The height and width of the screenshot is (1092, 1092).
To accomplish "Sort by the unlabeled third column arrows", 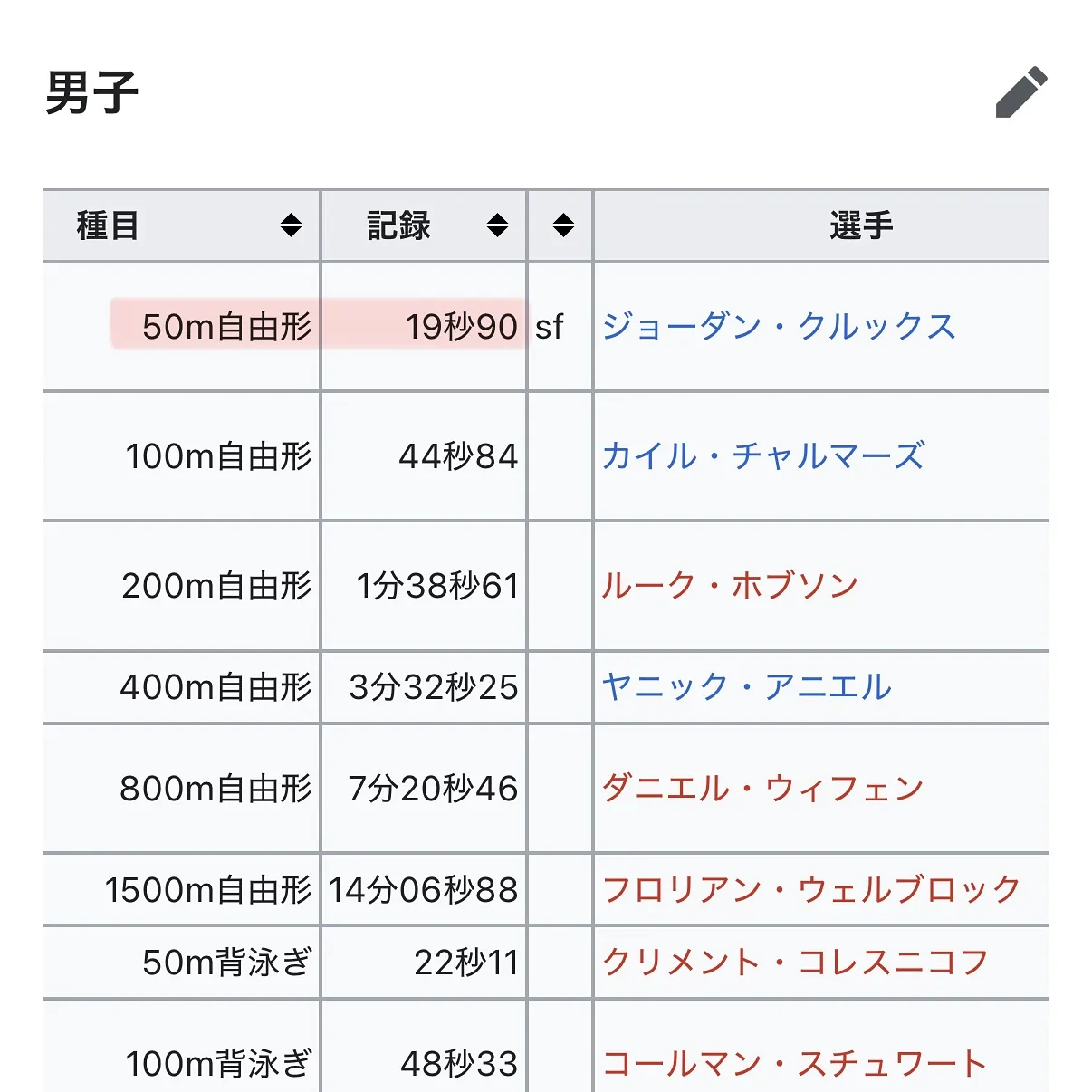I will pyautogui.click(x=563, y=225).
